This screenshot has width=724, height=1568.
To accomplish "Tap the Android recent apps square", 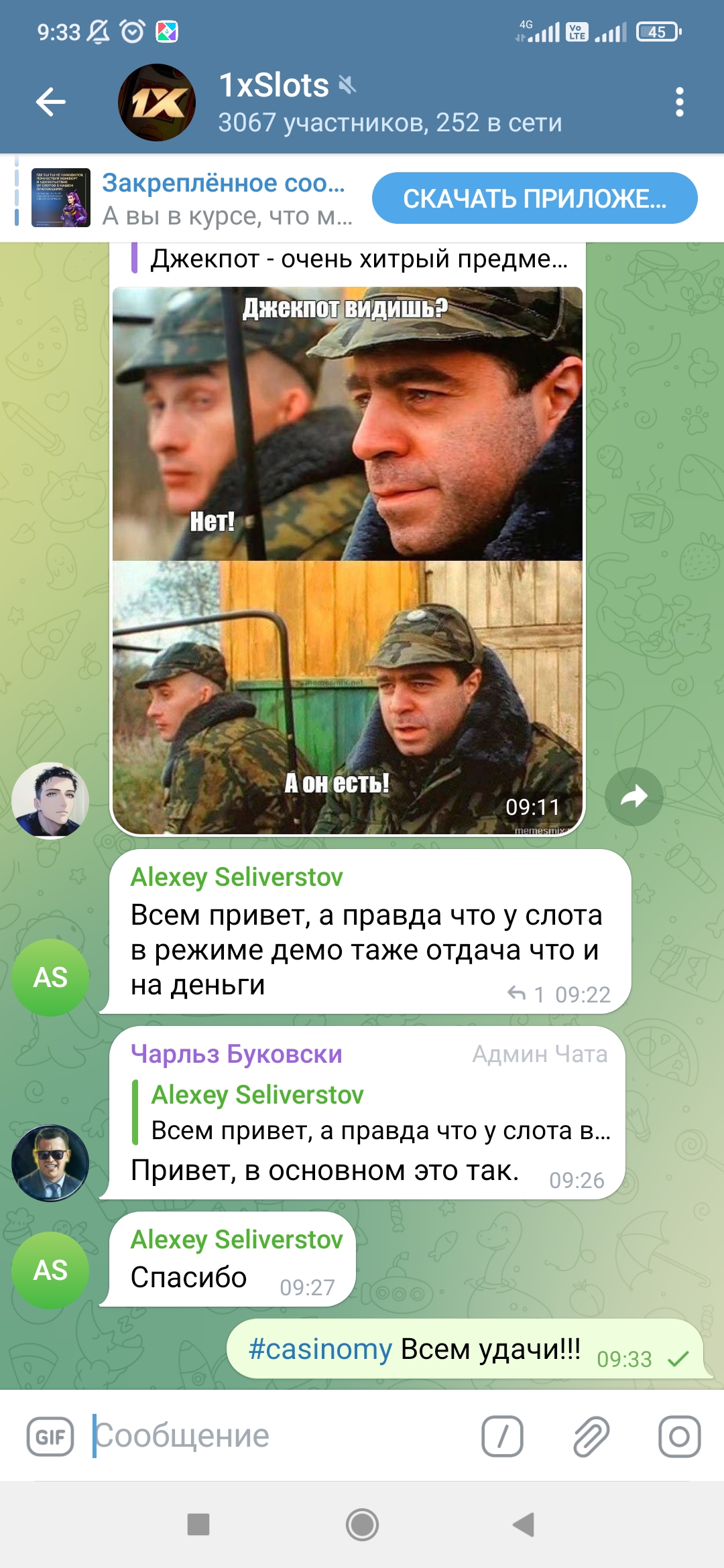I will pyautogui.click(x=198, y=1524).
